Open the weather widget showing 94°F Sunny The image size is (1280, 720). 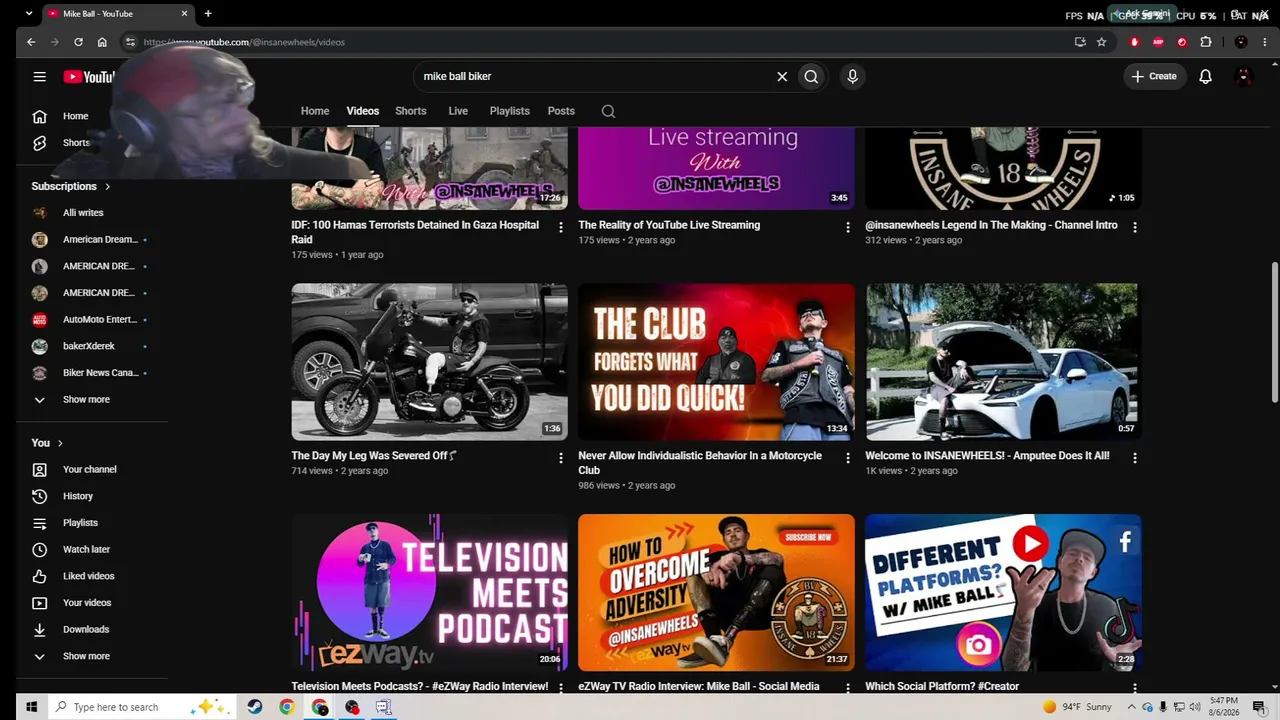tap(1076, 707)
